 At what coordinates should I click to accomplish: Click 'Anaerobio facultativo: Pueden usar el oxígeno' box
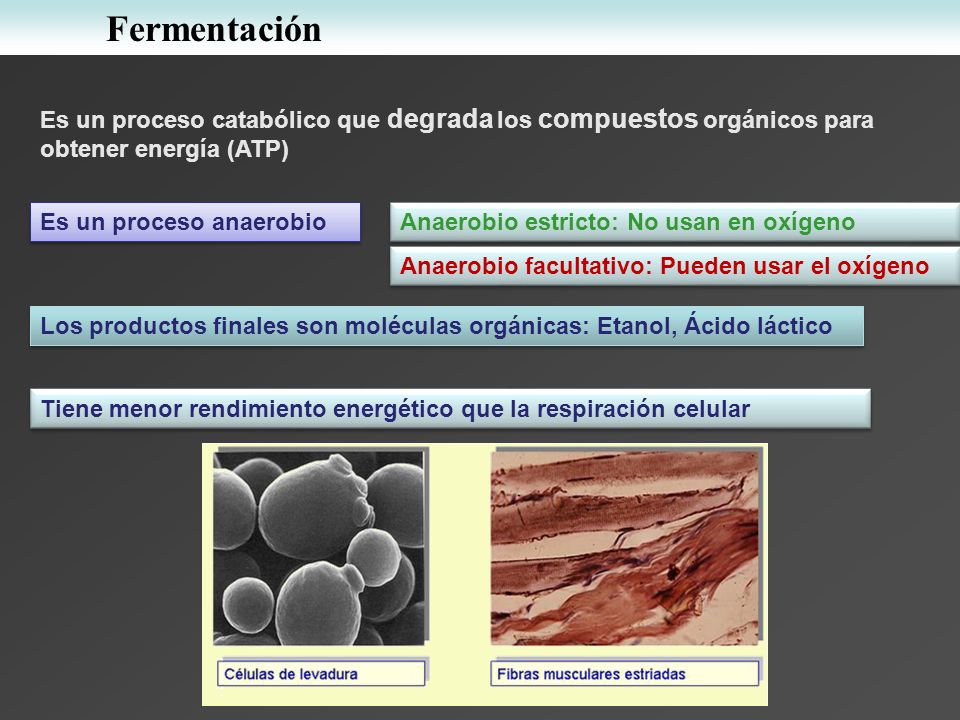675,266
